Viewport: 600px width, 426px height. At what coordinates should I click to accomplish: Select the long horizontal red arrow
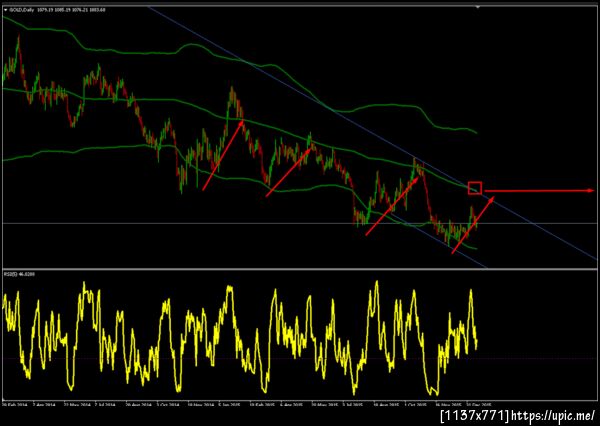[539, 190]
